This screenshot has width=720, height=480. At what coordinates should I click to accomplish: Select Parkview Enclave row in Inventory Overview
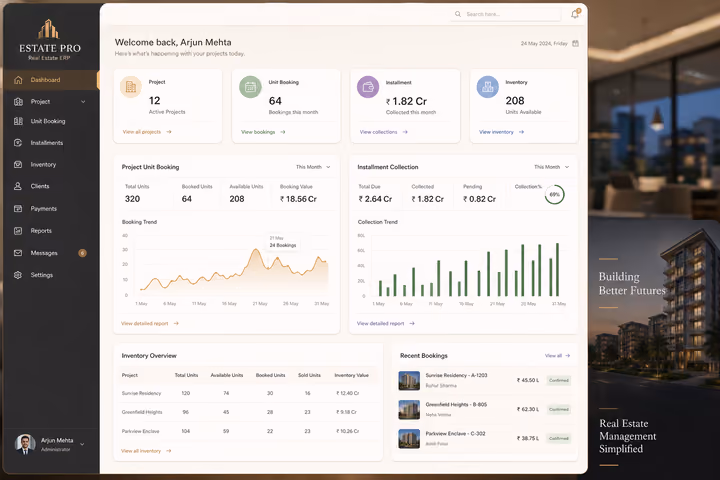point(248,431)
